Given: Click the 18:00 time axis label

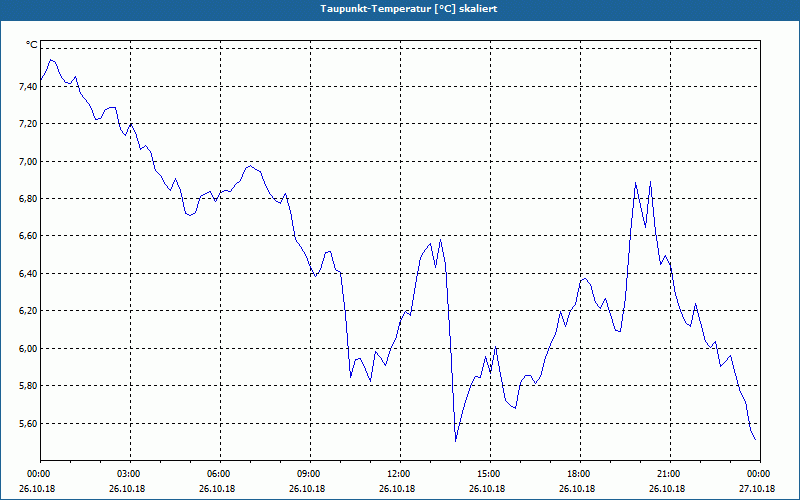Looking at the screenshot, I should tap(580, 474).
